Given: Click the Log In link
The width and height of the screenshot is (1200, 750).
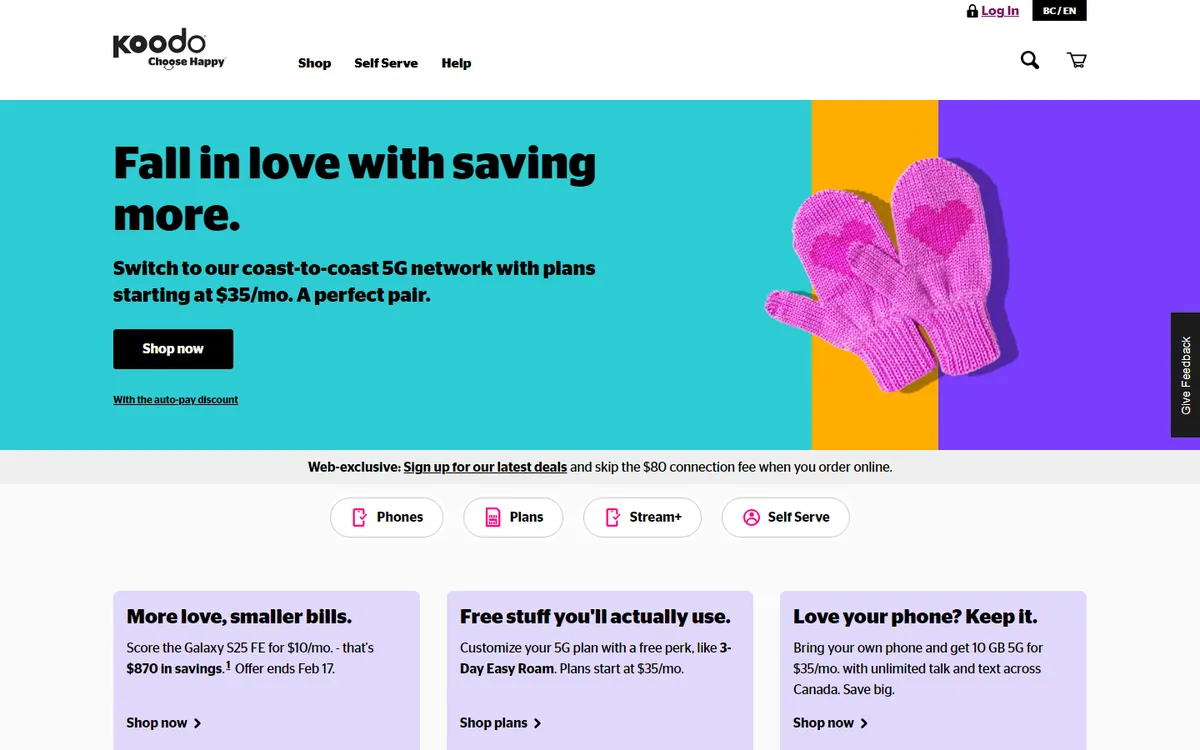Looking at the screenshot, I should tap(1000, 11).
